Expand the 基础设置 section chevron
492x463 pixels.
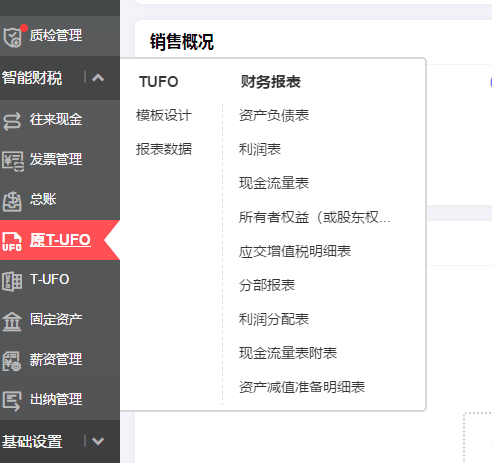(98, 441)
